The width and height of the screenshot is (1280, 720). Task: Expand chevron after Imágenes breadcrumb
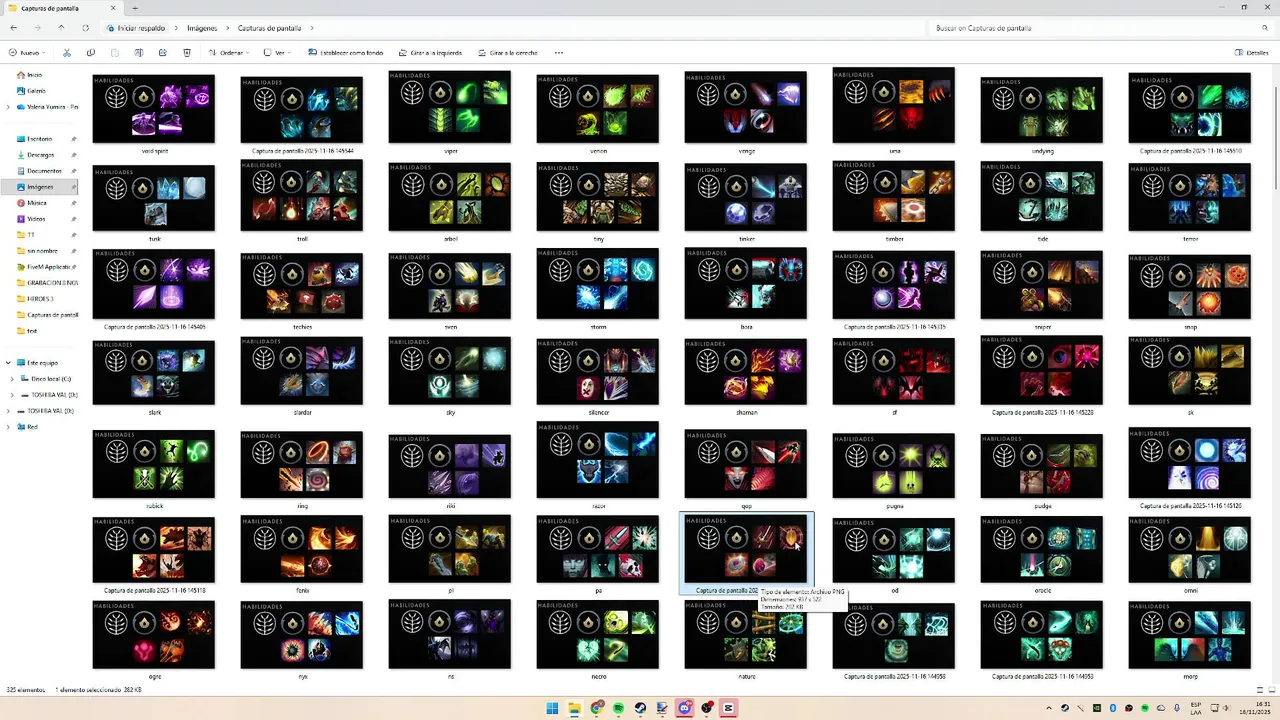(x=227, y=28)
